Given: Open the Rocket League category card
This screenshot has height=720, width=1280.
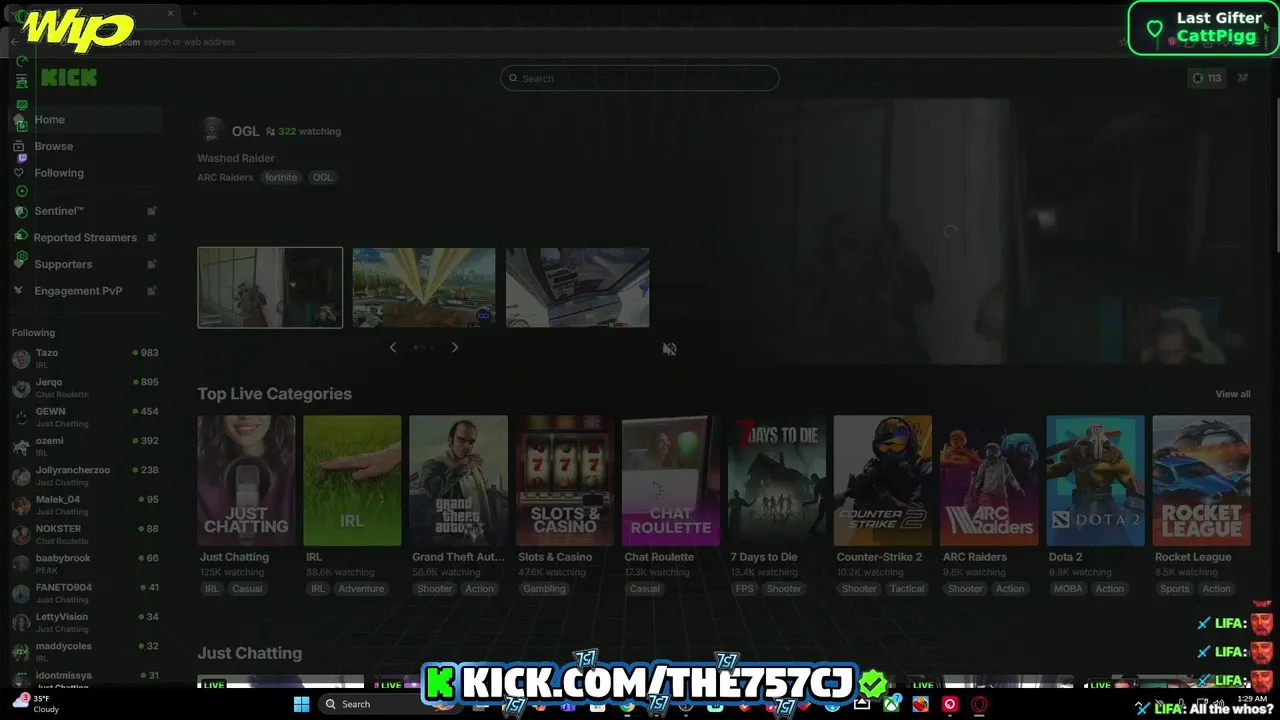Looking at the screenshot, I should [1201, 481].
